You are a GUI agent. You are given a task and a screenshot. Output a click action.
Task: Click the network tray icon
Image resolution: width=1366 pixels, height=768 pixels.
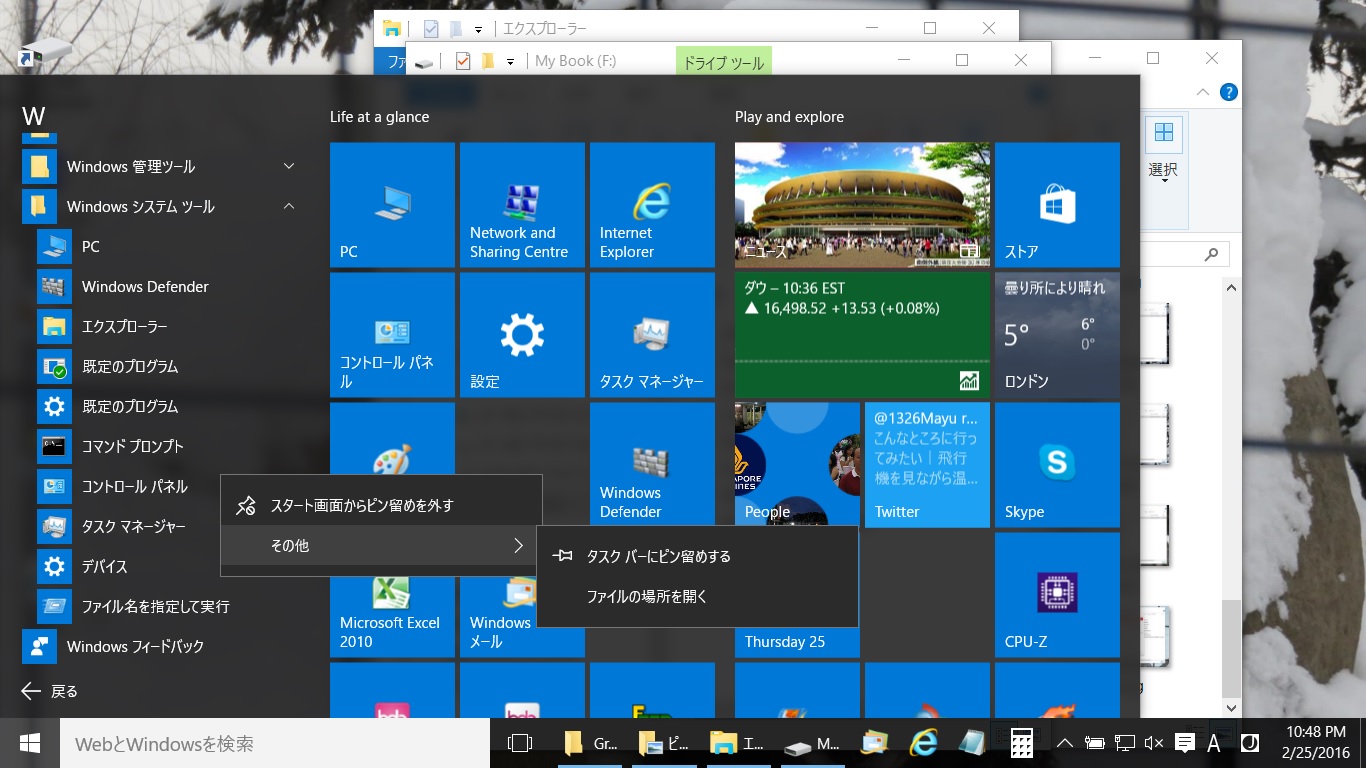click(1124, 743)
